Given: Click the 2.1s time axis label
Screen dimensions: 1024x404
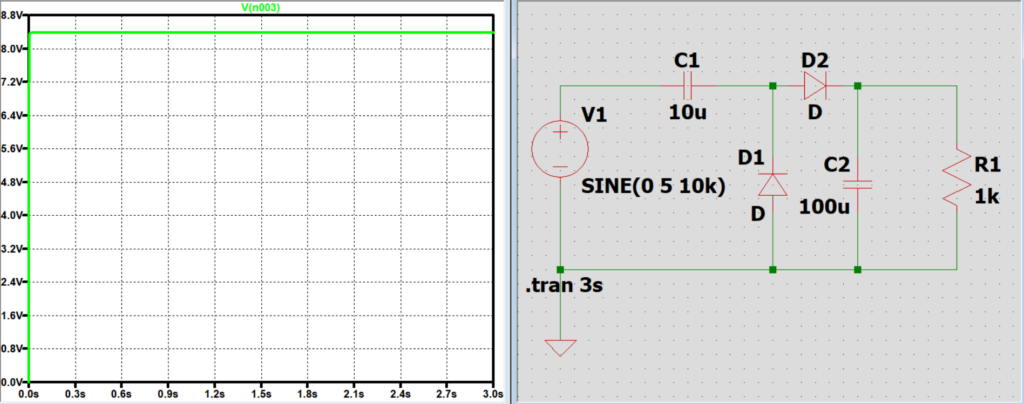Looking at the screenshot, I should point(354,394).
